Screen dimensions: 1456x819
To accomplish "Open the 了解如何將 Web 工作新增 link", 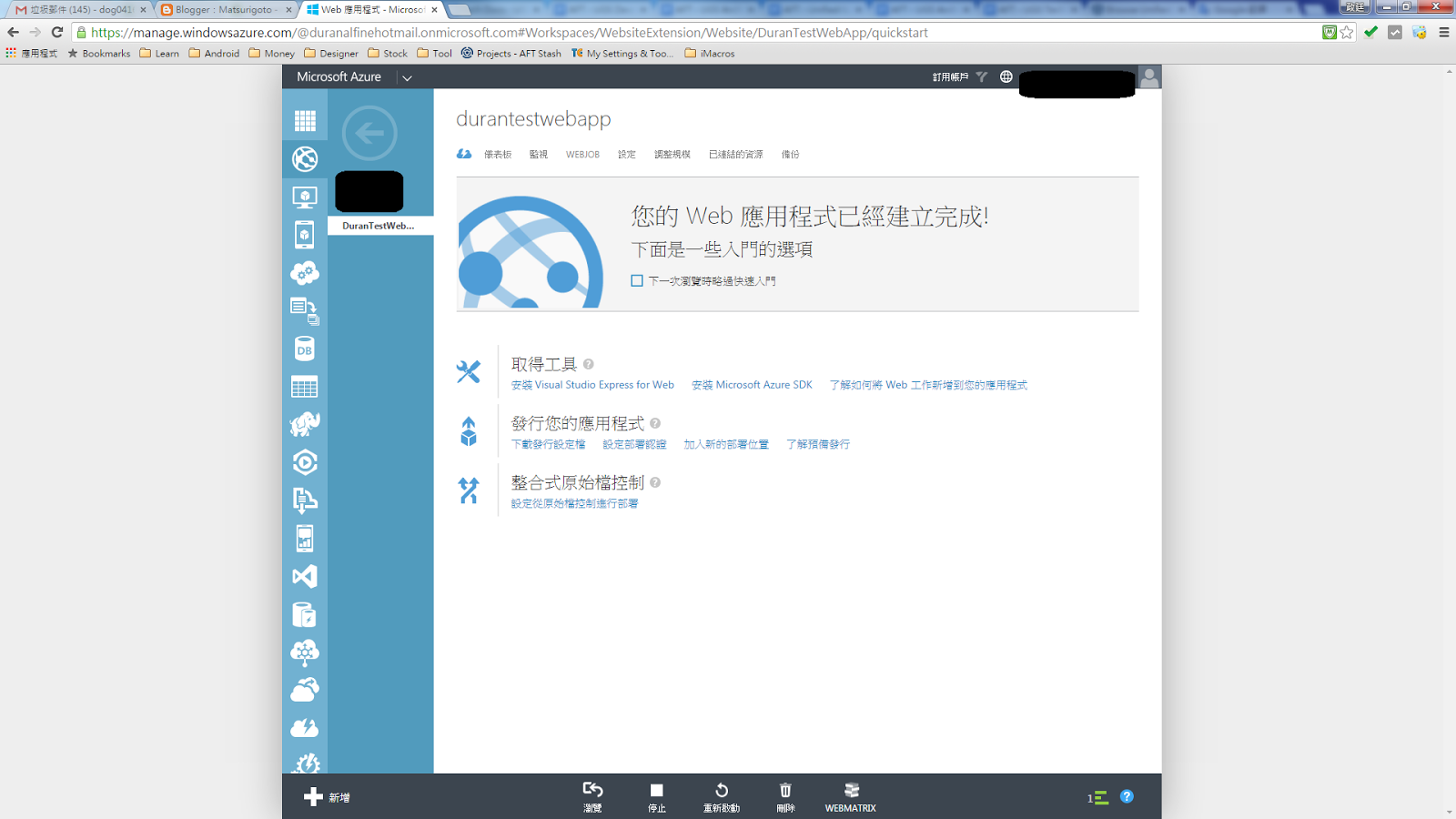I will click(928, 385).
